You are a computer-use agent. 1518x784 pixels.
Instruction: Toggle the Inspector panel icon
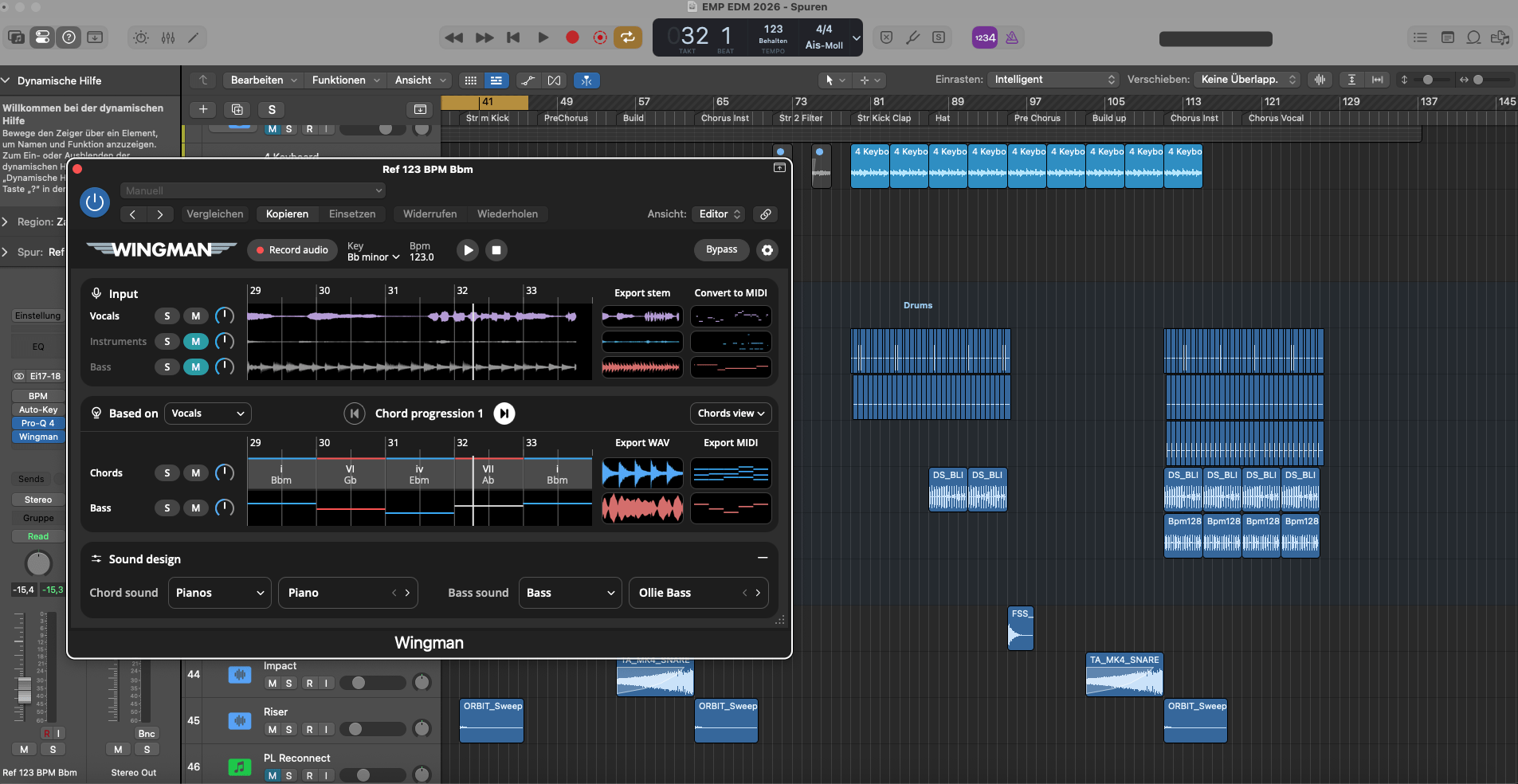42,37
